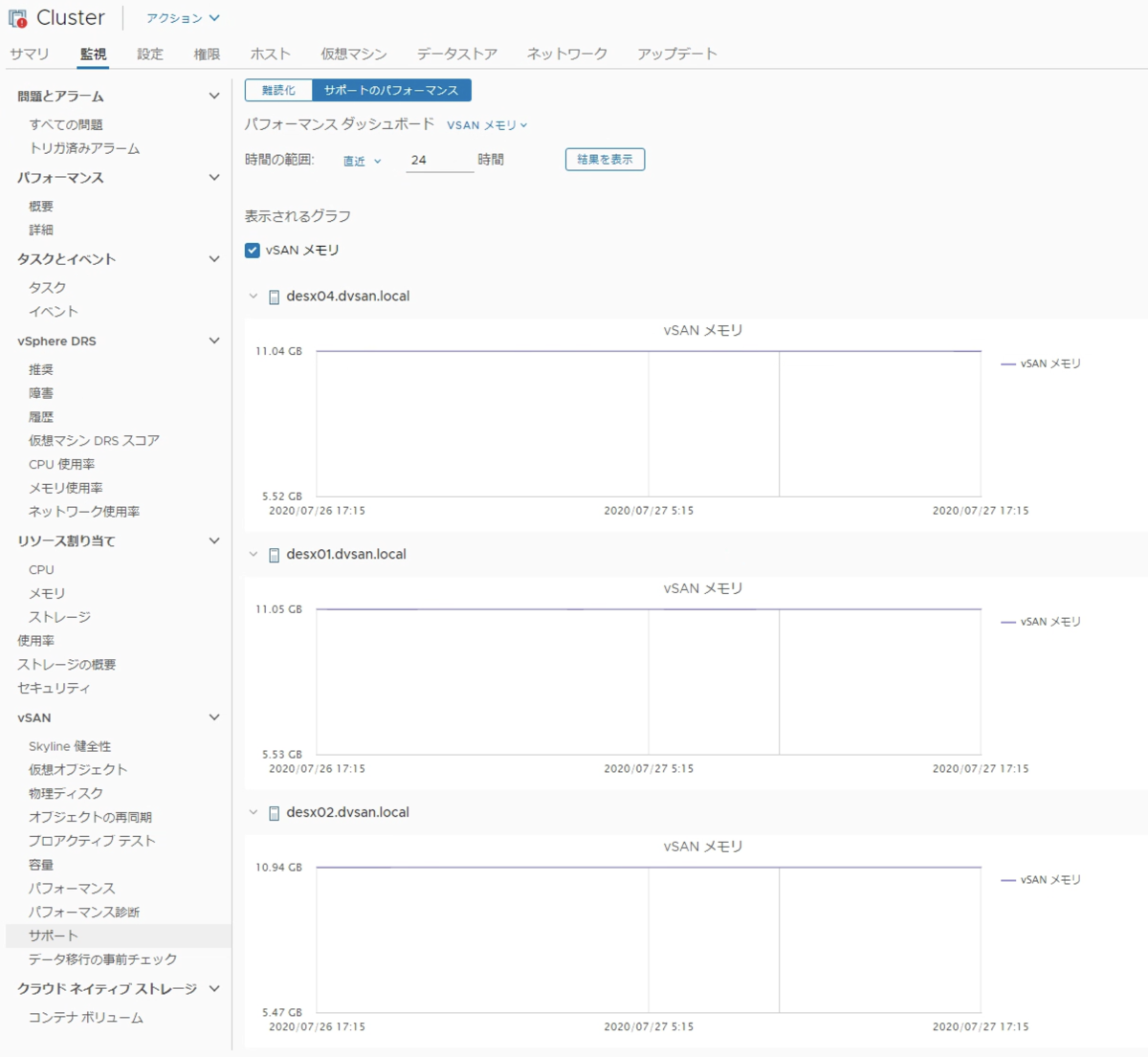Select the 監視 tab
Viewport: 1148px width, 1057px height.
(x=93, y=54)
